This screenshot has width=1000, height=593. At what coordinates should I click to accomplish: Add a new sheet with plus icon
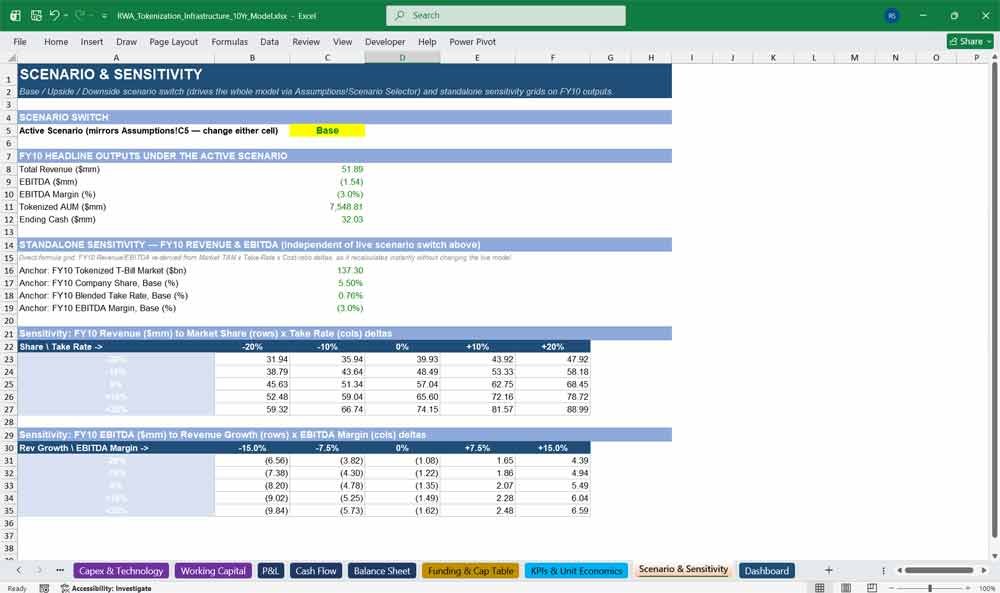(x=828, y=571)
